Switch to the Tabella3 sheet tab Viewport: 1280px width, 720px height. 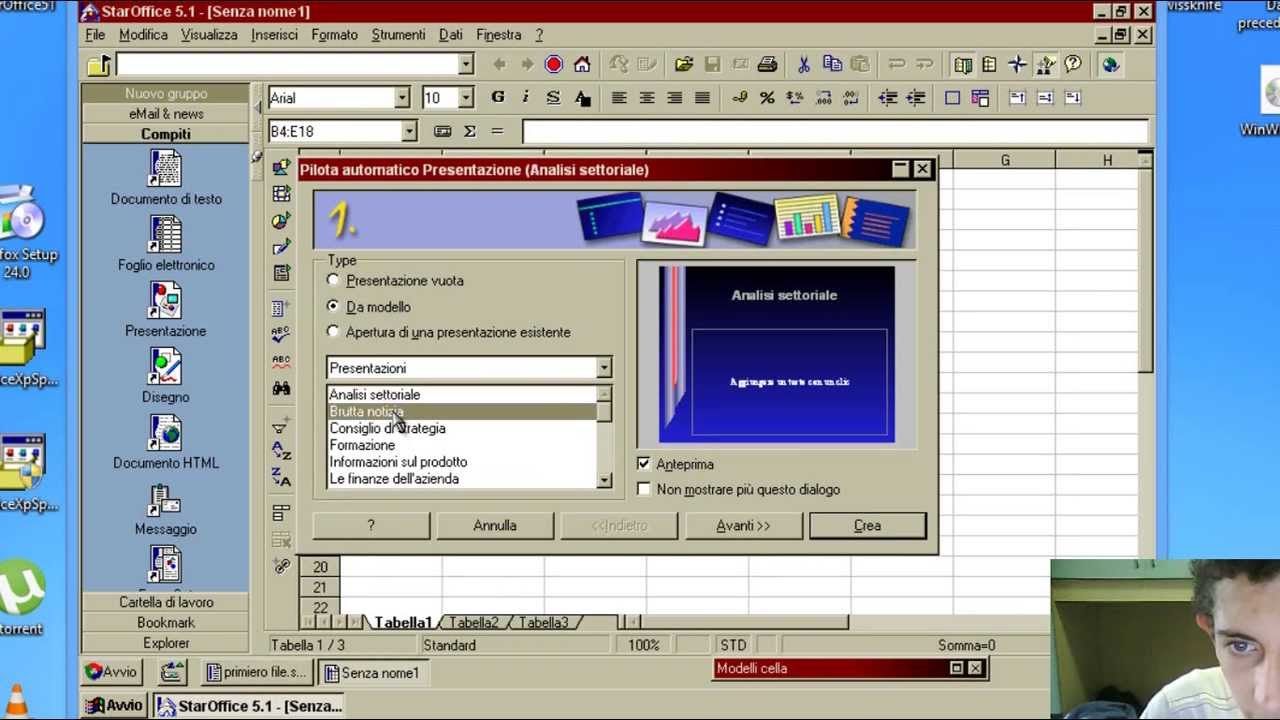point(543,623)
